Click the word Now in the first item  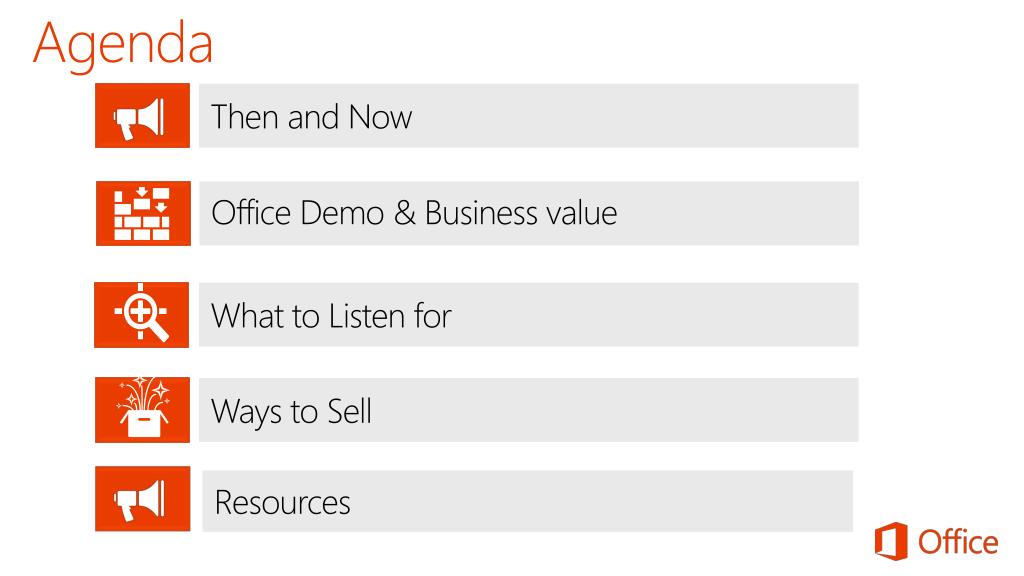coord(380,118)
